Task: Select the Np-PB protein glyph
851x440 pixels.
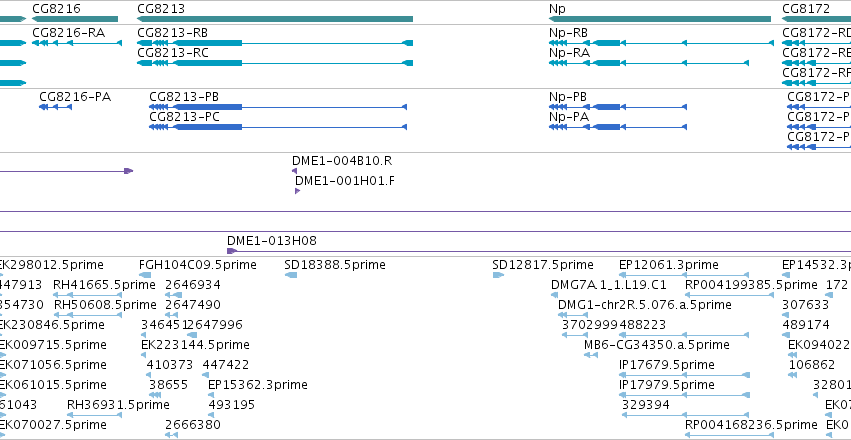Action: click(618, 107)
